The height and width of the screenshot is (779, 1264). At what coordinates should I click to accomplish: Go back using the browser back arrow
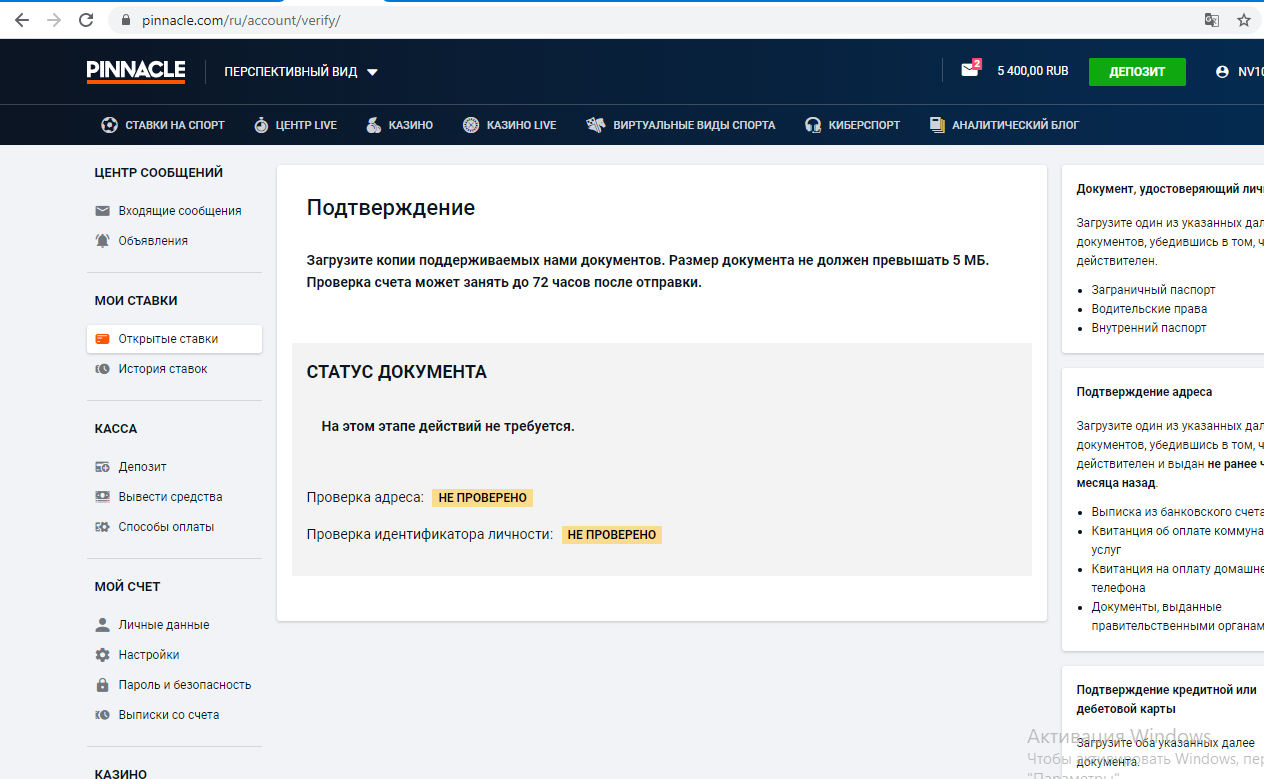(x=22, y=20)
